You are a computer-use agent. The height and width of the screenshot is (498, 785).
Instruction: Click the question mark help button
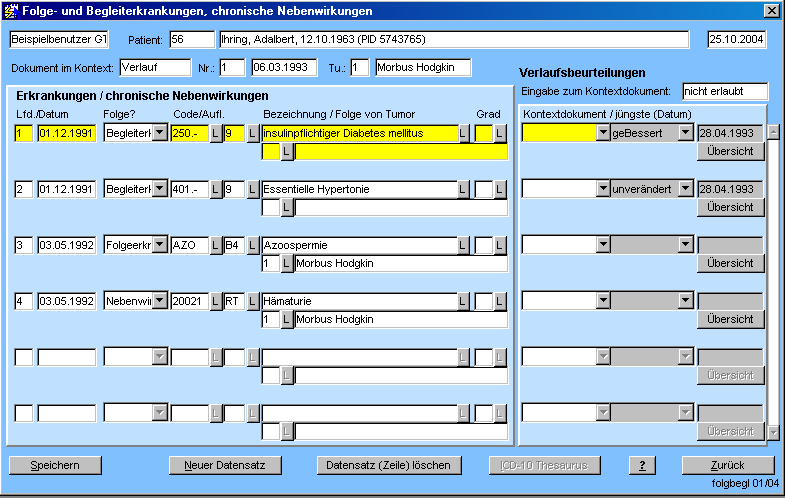[x=642, y=465]
